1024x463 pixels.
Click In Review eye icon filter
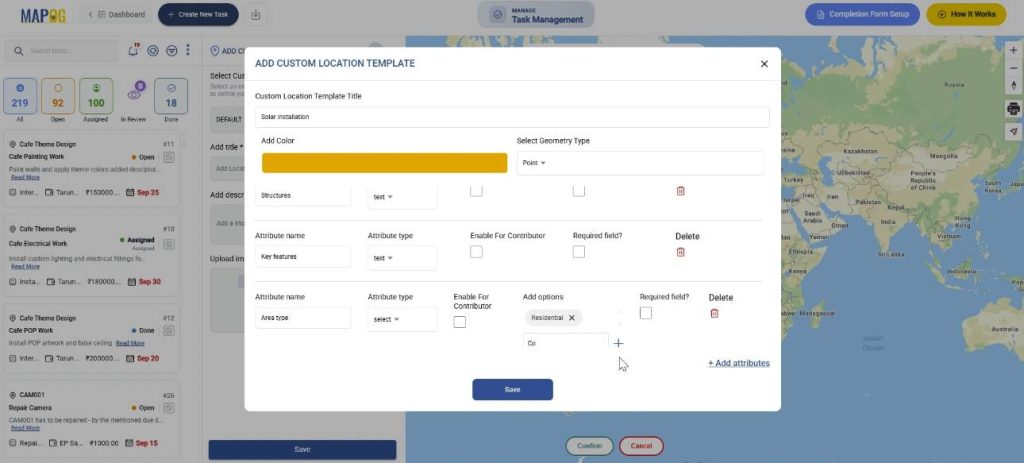click(134, 95)
